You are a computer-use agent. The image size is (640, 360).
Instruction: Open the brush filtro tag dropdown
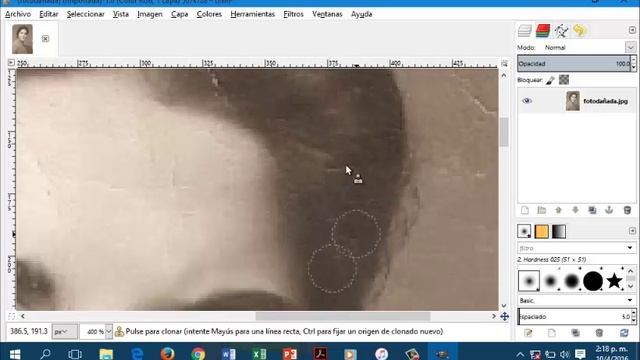[x=630, y=248]
